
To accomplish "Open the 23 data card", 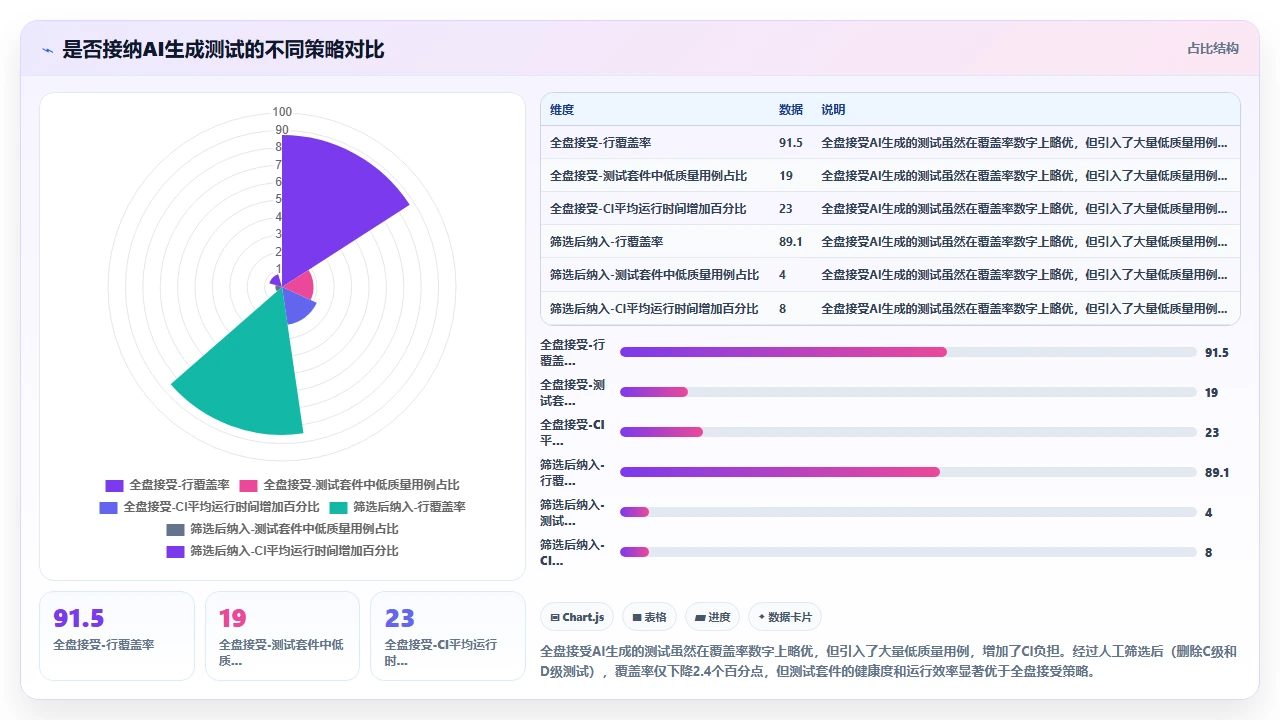I will point(448,636).
